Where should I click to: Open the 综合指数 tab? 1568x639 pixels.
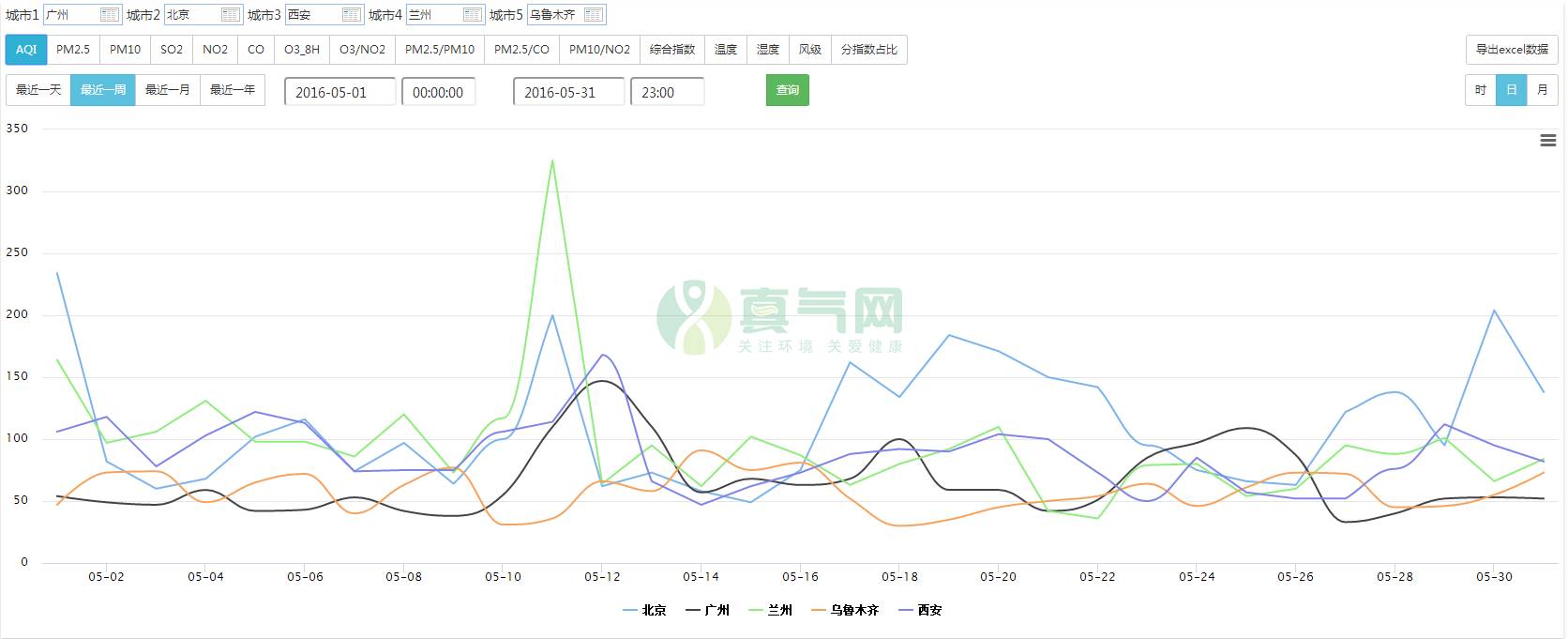click(672, 50)
